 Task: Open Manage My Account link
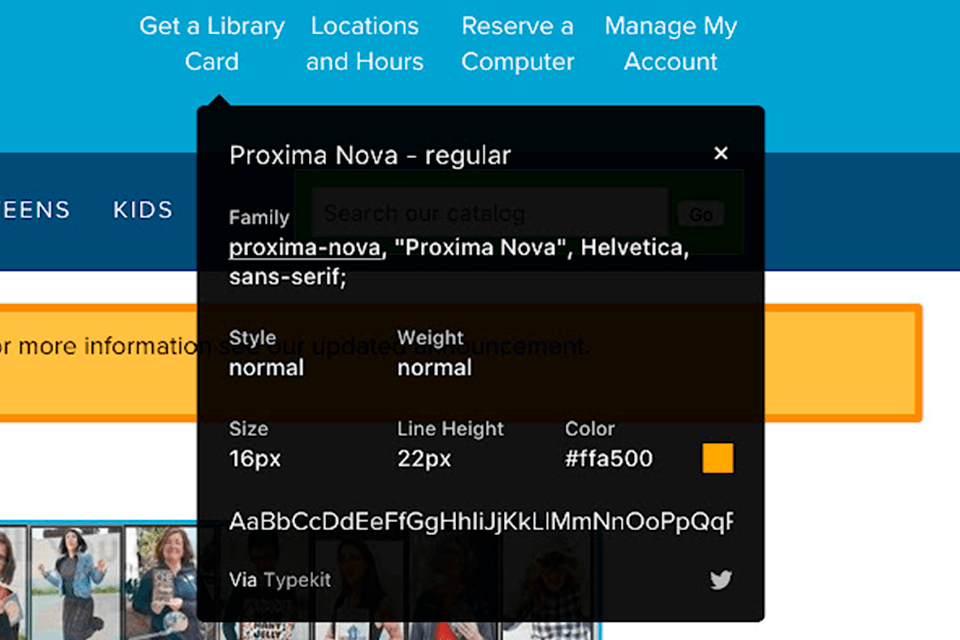[x=671, y=43]
